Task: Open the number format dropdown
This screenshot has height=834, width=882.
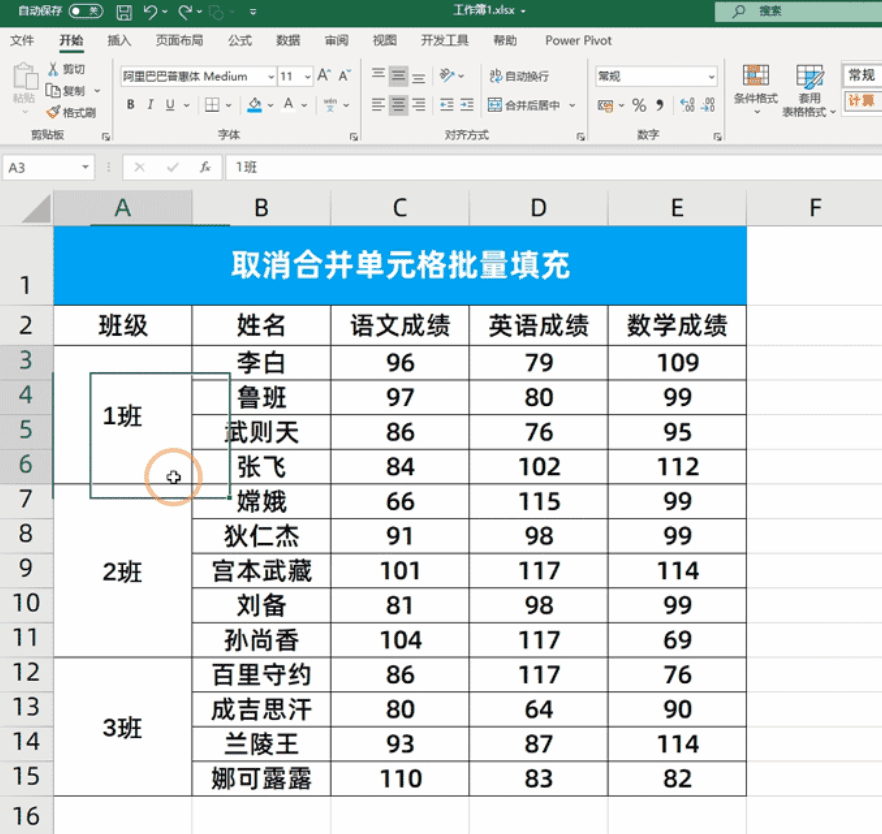Action: coord(711,77)
